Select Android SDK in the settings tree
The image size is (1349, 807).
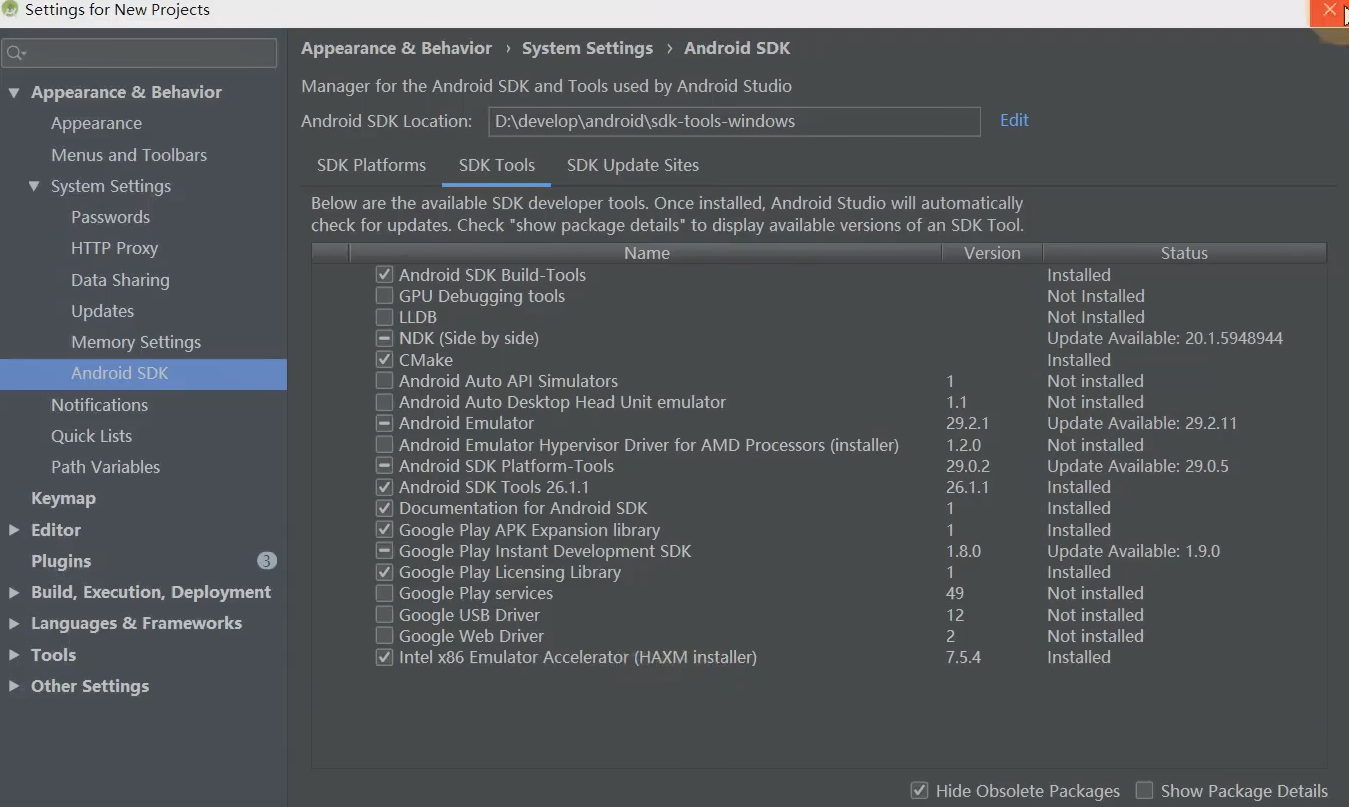143,373
